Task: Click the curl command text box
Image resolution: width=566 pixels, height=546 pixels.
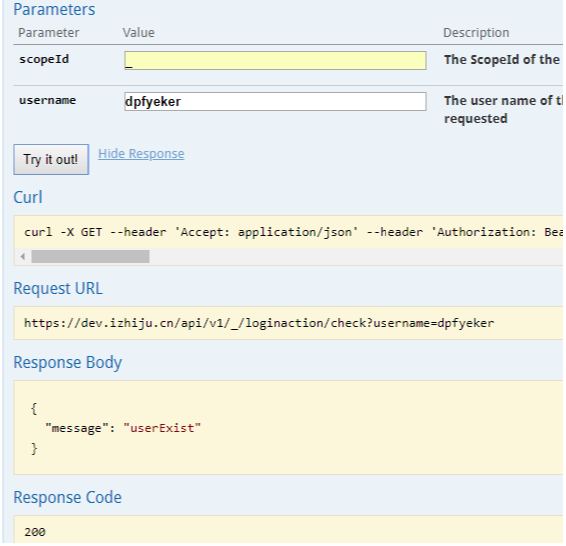Action: [x=288, y=232]
